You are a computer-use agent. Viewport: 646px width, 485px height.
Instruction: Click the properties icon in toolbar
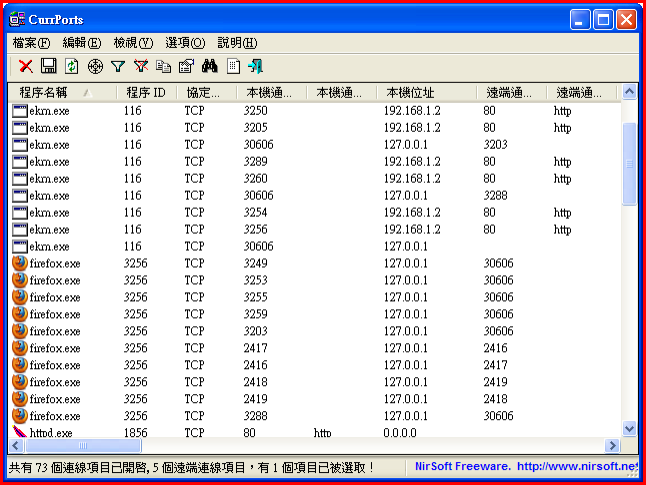[186, 66]
